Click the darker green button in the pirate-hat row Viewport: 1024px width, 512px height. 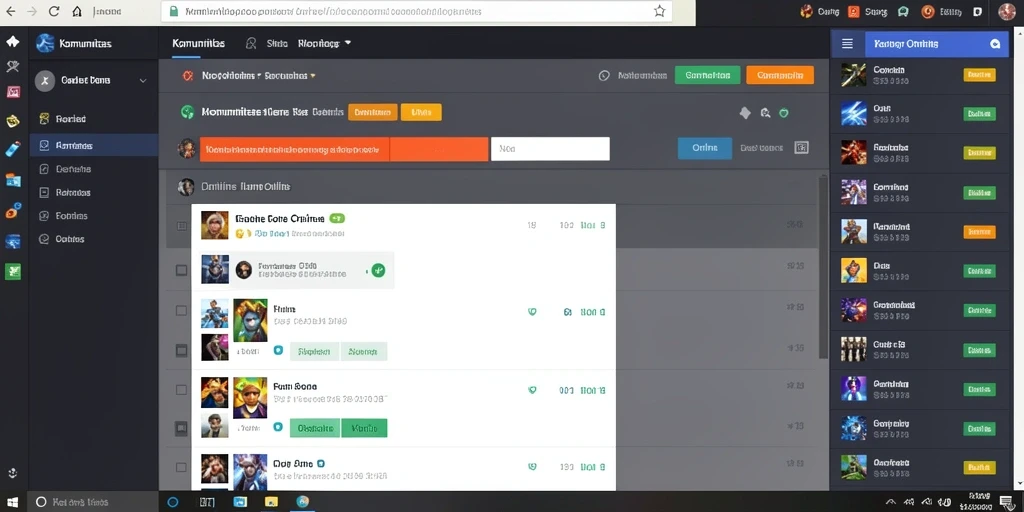point(364,428)
